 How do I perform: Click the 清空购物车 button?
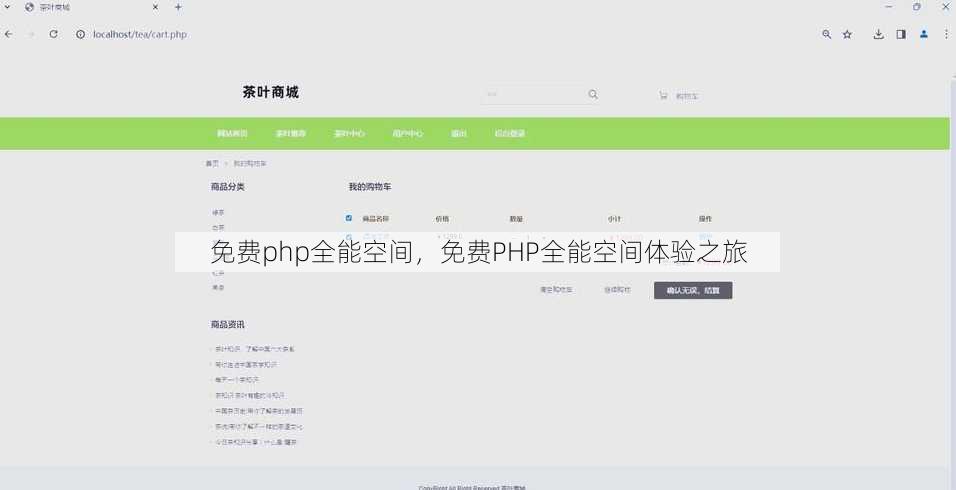tap(556, 290)
